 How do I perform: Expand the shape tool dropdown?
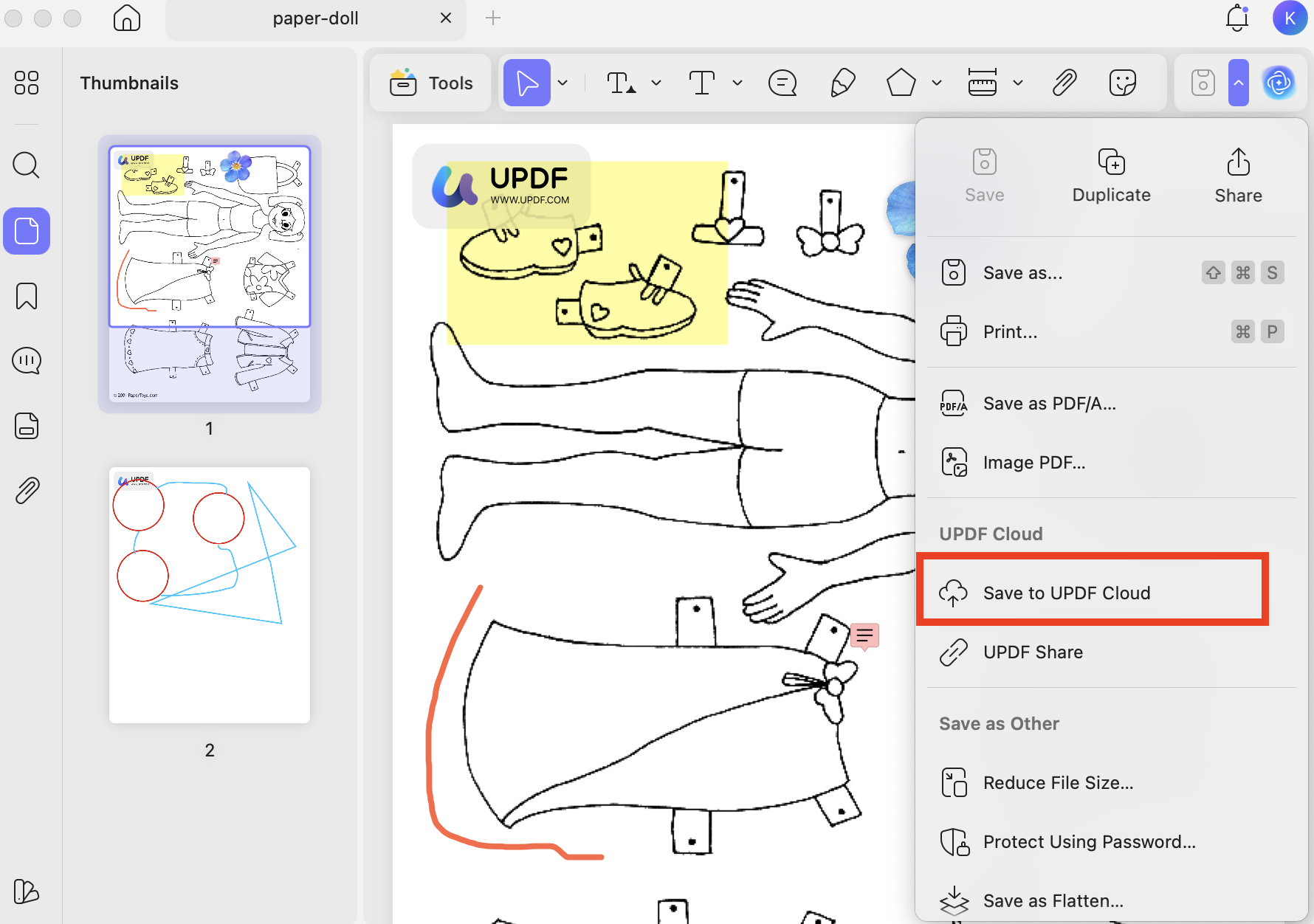tap(936, 83)
